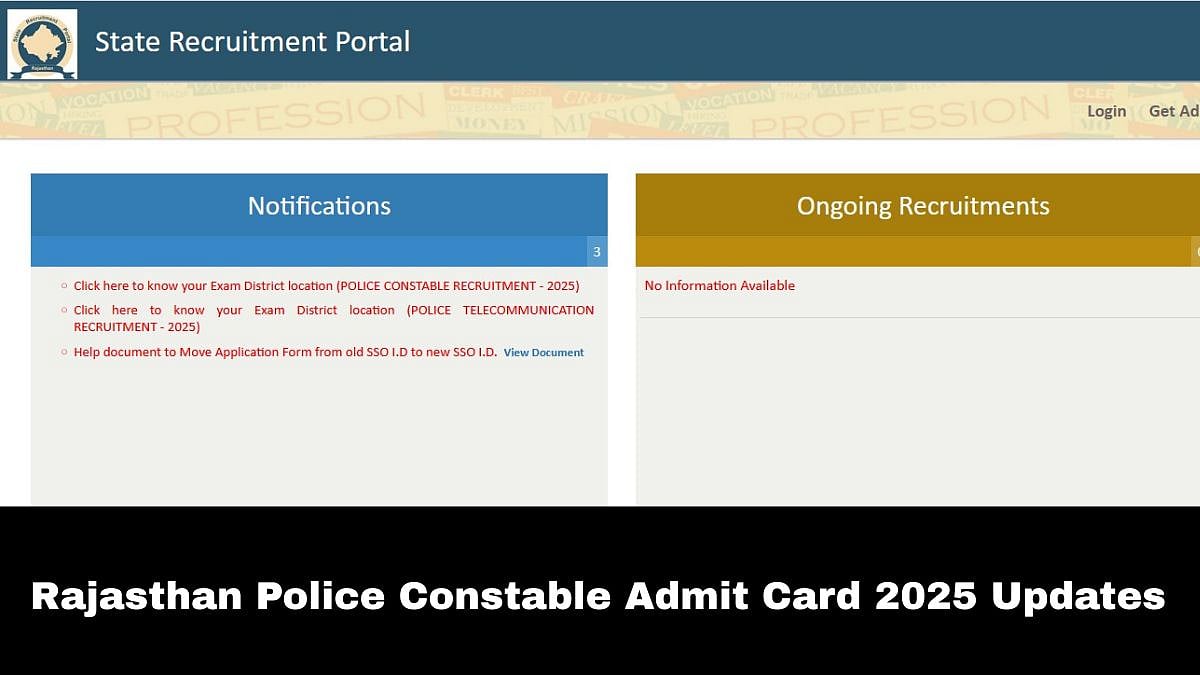Open the Get Admit Card menu item
Screen dimensions: 1200x675
pyautogui.click(x=1176, y=111)
